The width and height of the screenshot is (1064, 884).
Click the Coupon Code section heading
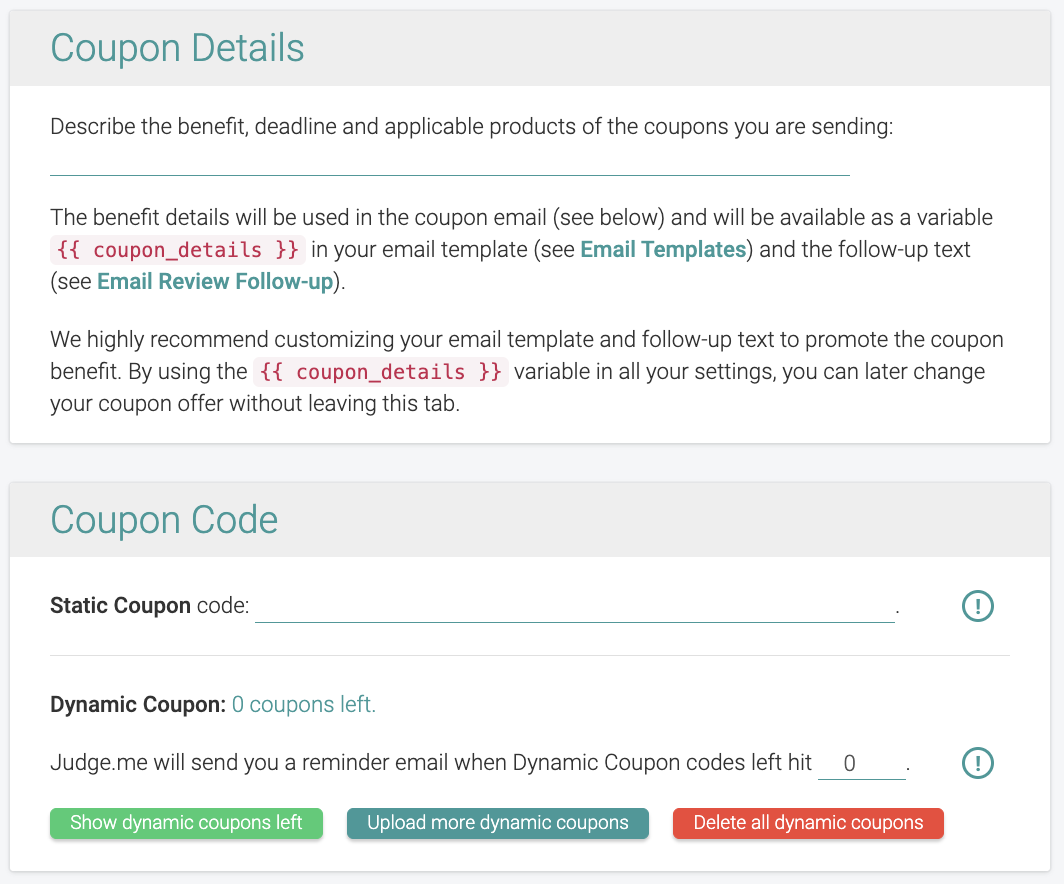click(164, 520)
